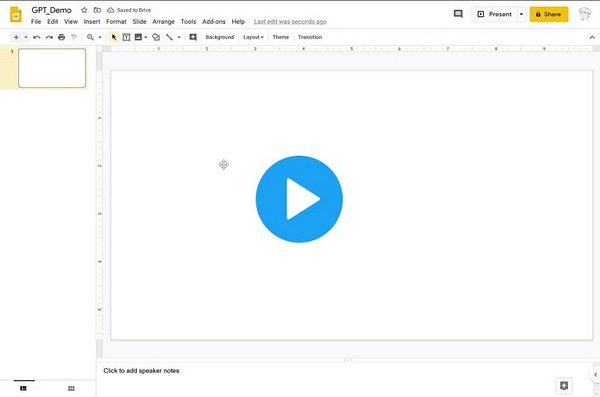Print the presentation
The width and height of the screenshot is (600, 397).
(x=61, y=37)
